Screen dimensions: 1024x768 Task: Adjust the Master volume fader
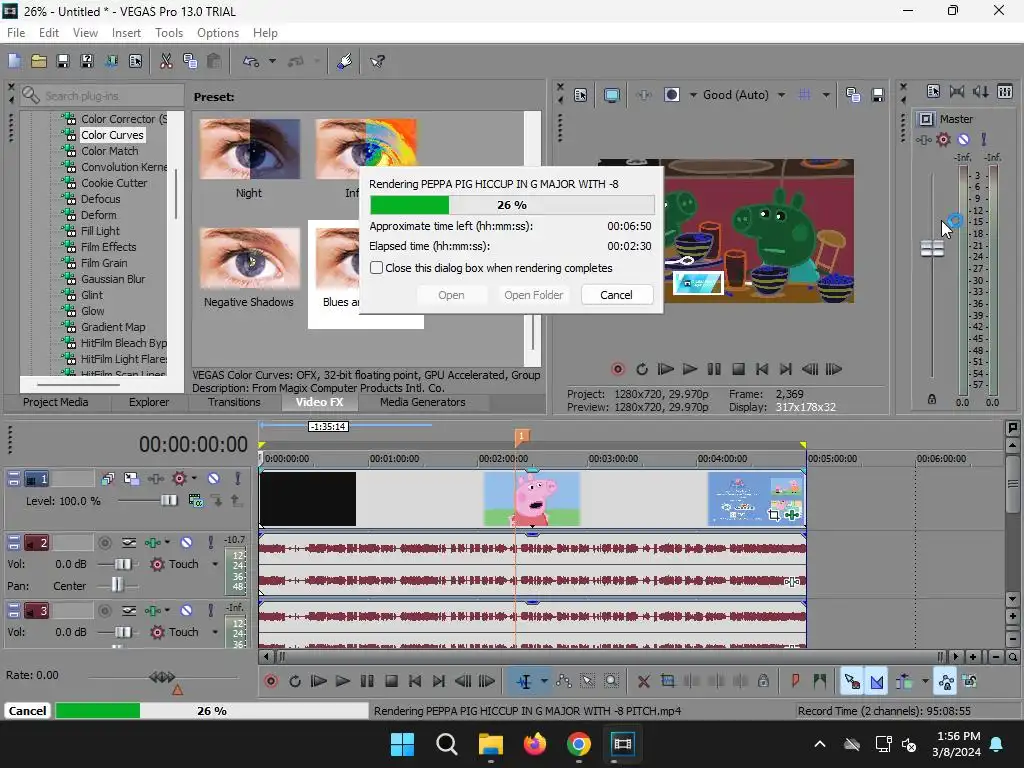coord(932,249)
